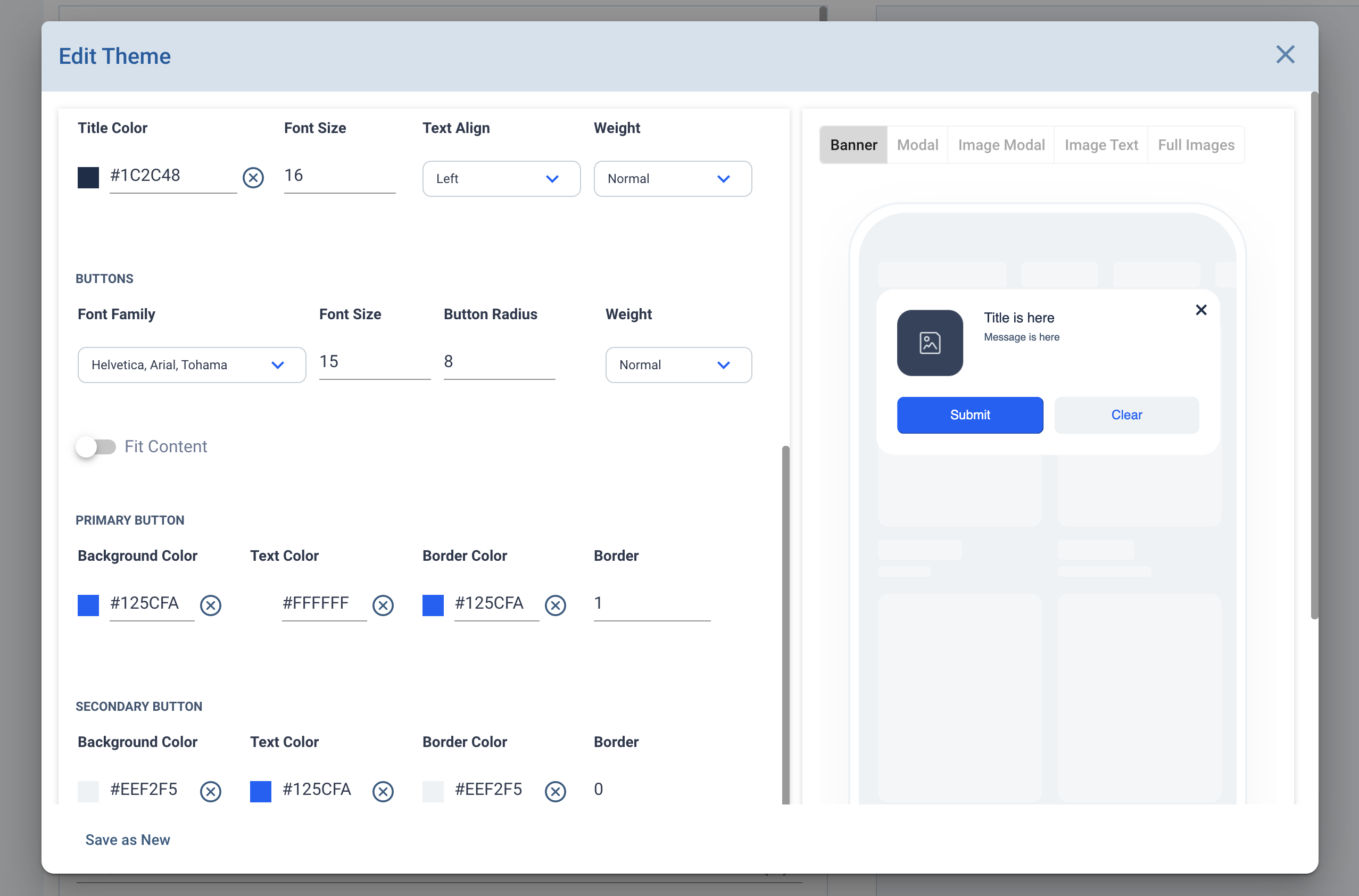Click the Save as New link
The width and height of the screenshot is (1359, 896).
[x=128, y=840]
